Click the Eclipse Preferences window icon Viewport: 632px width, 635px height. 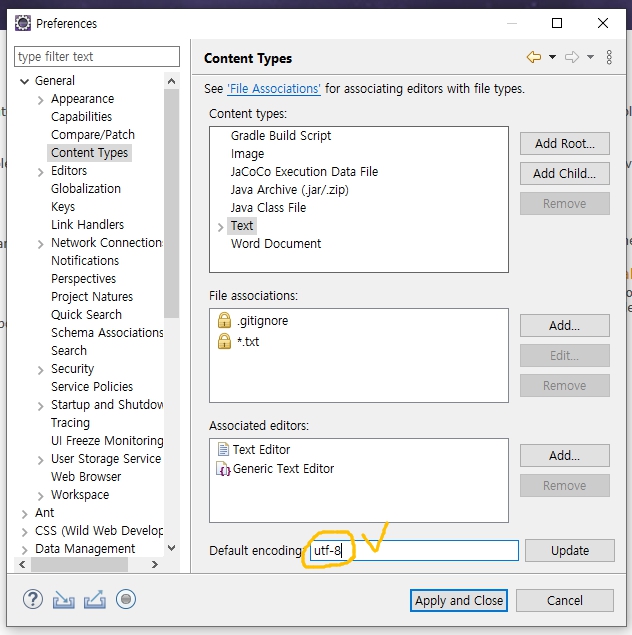click(x=23, y=23)
